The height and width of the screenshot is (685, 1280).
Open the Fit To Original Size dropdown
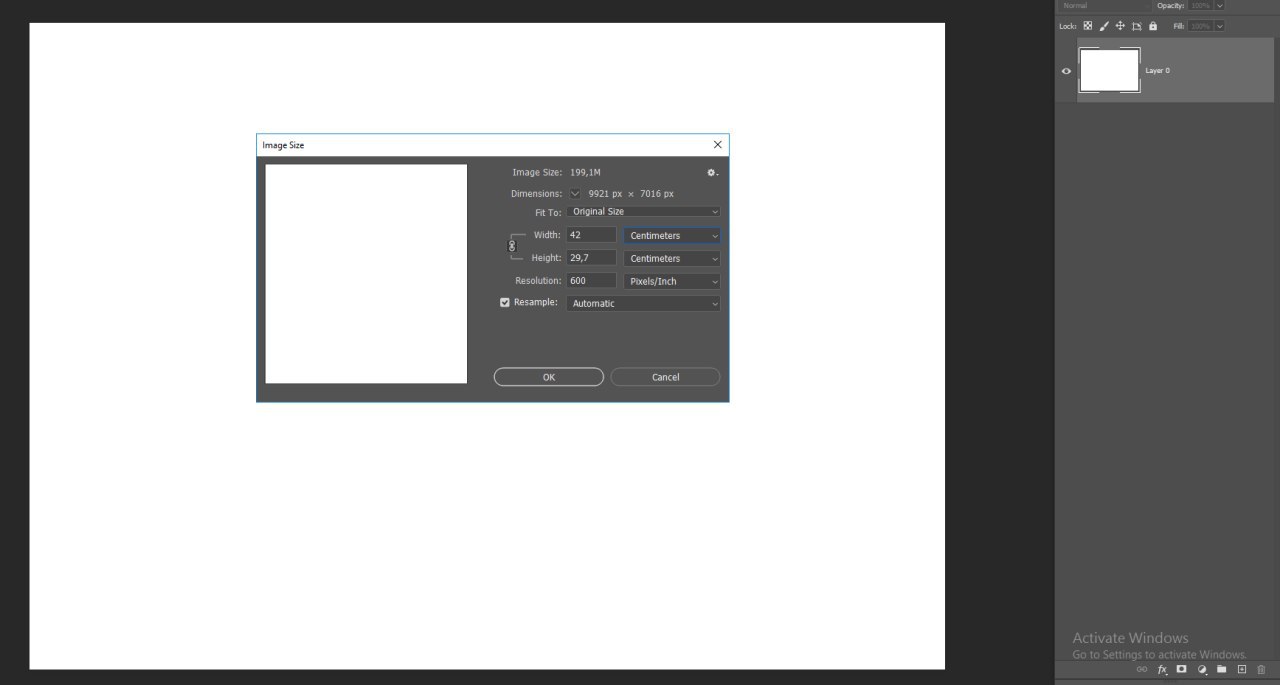pos(643,212)
